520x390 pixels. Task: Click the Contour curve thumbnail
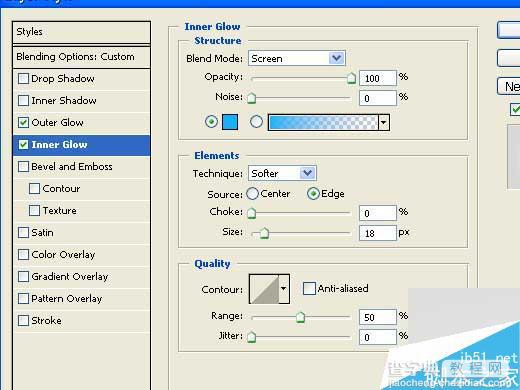click(264, 289)
